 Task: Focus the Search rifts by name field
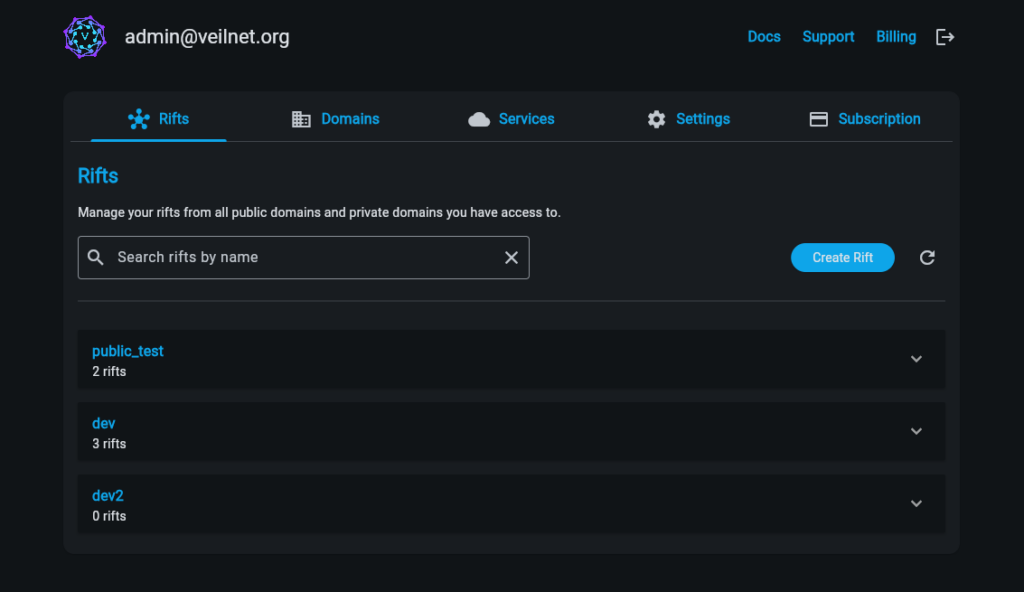(304, 257)
